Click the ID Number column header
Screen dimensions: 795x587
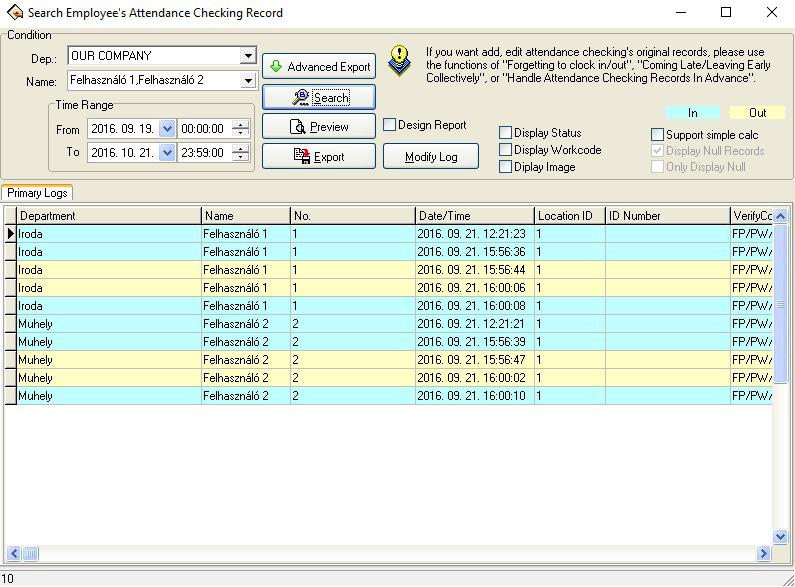coord(668,216)
